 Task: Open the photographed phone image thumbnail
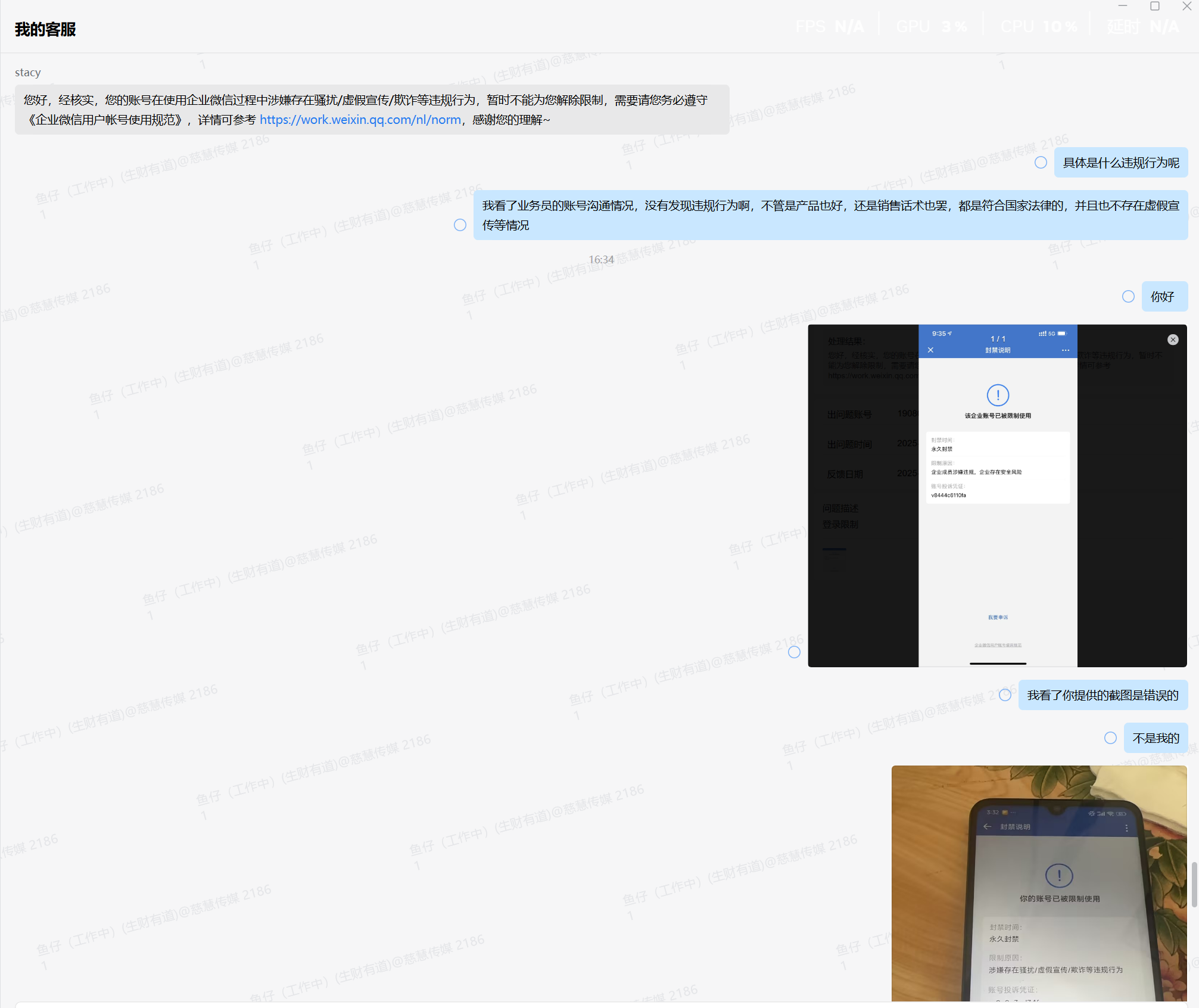(x=1039, y=883)
